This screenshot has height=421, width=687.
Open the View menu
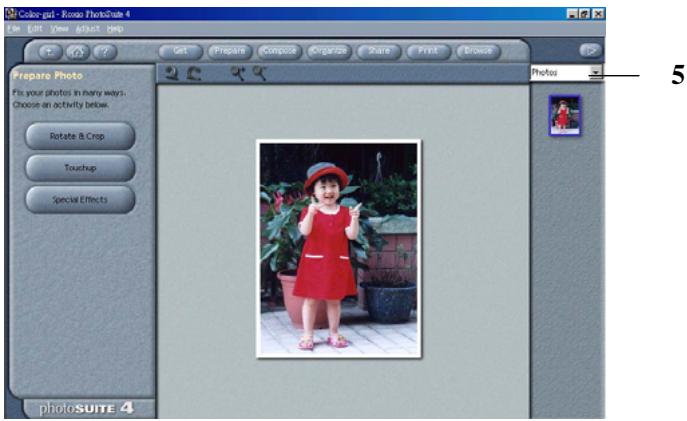coord(59,29)
